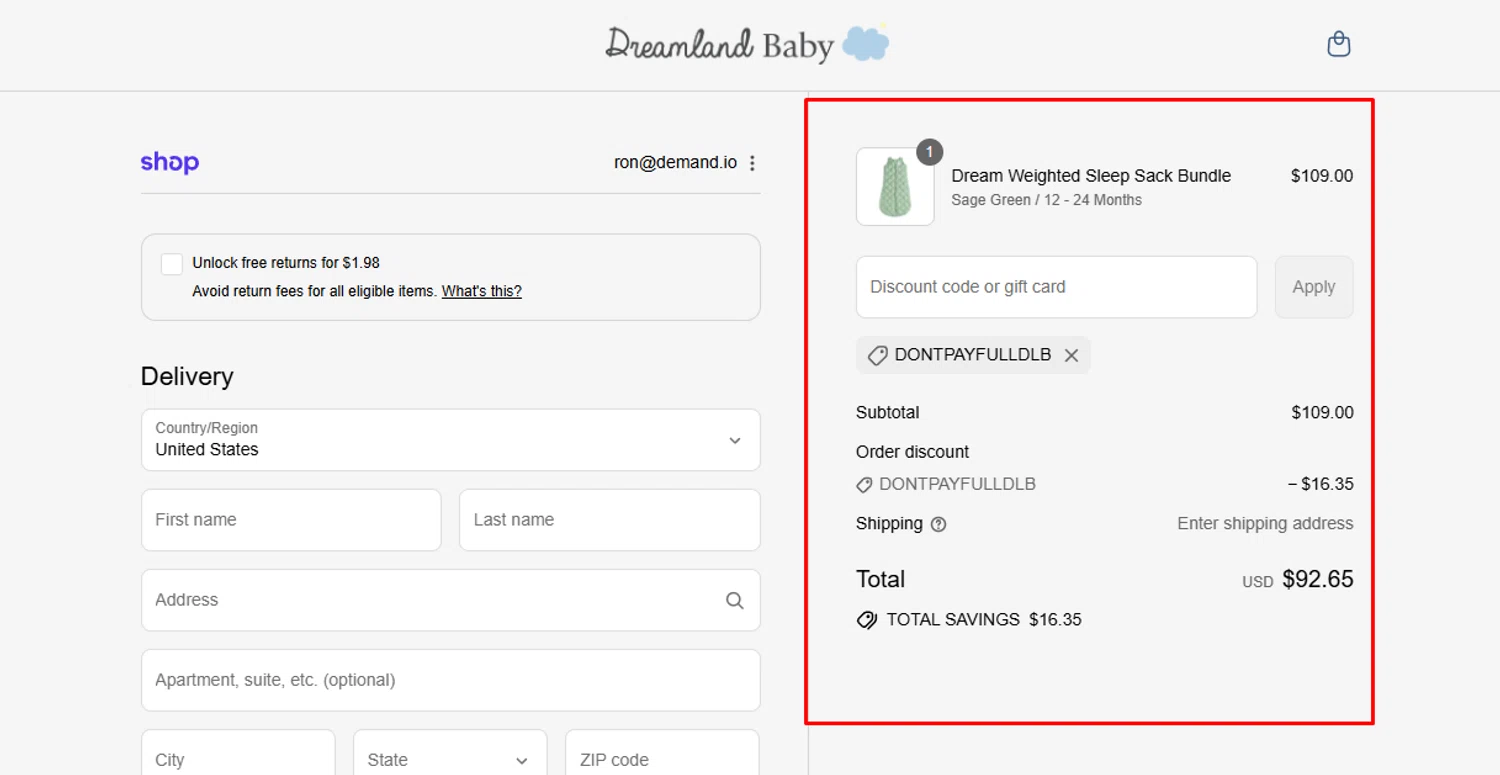The image size is (1500, 775).
Task: Click the search icon in Address field
Action: pos(735,600)
